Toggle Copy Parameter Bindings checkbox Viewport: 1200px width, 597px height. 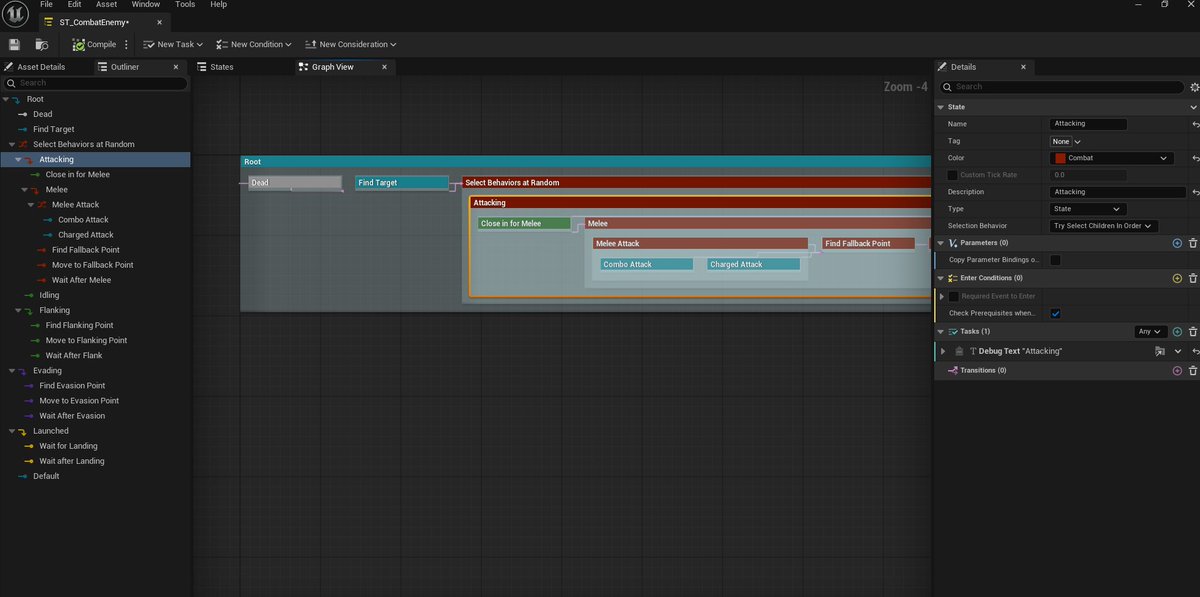pos(1055,260)
